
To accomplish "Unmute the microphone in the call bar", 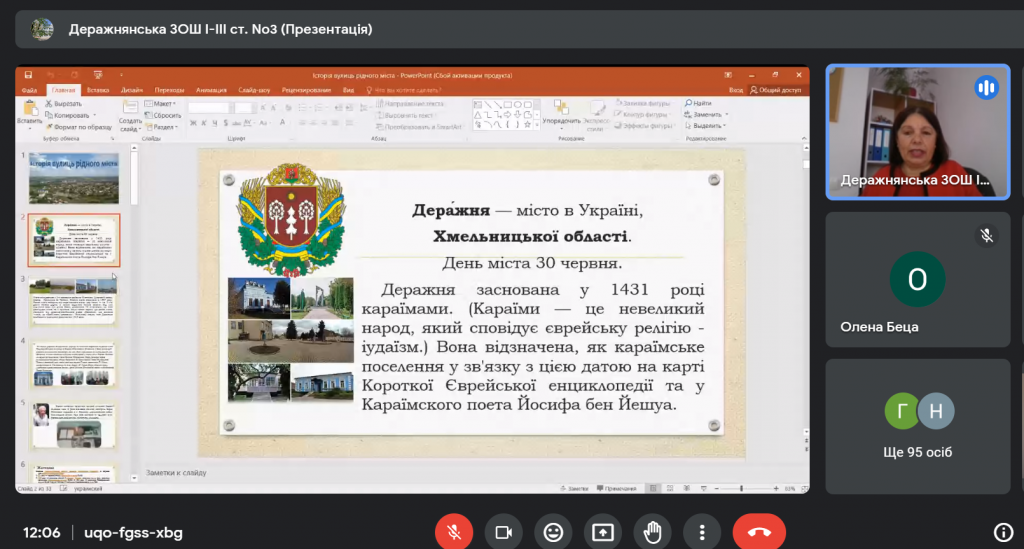I will click(454, 533).
